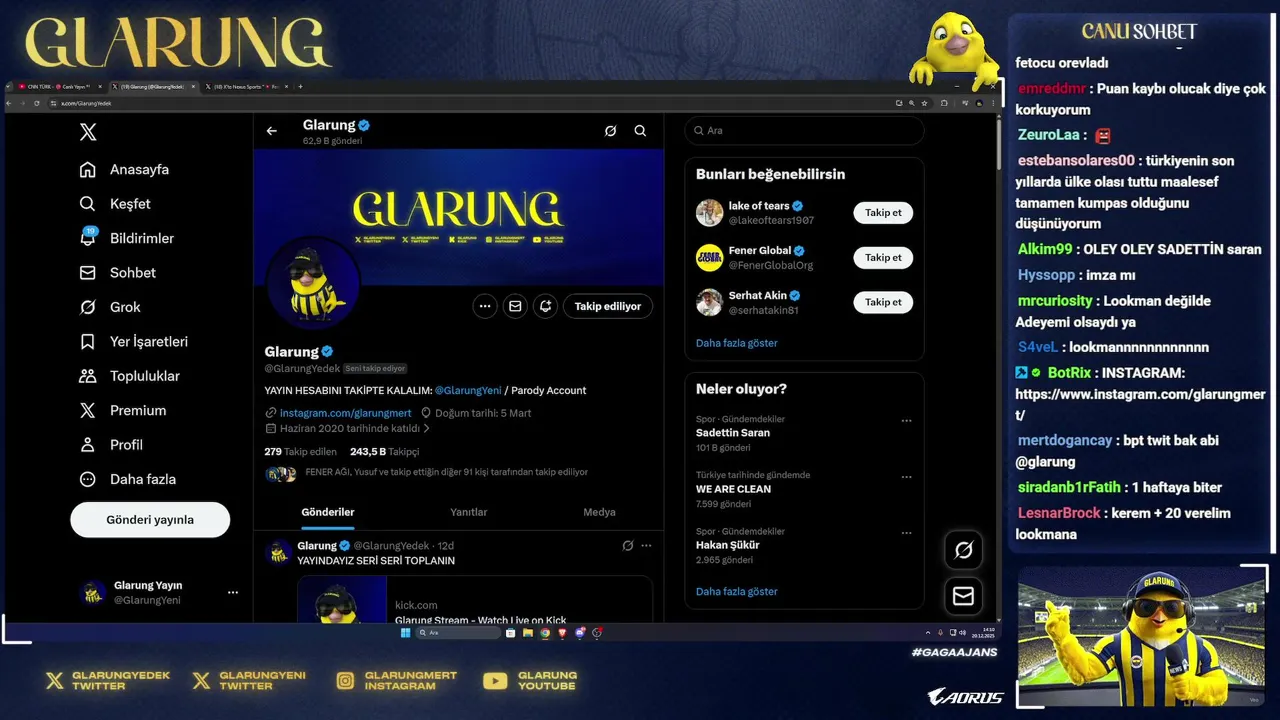1280x720 pixels.
Task: Click 243,5 B Takipçi followers count
Action: 384,452
